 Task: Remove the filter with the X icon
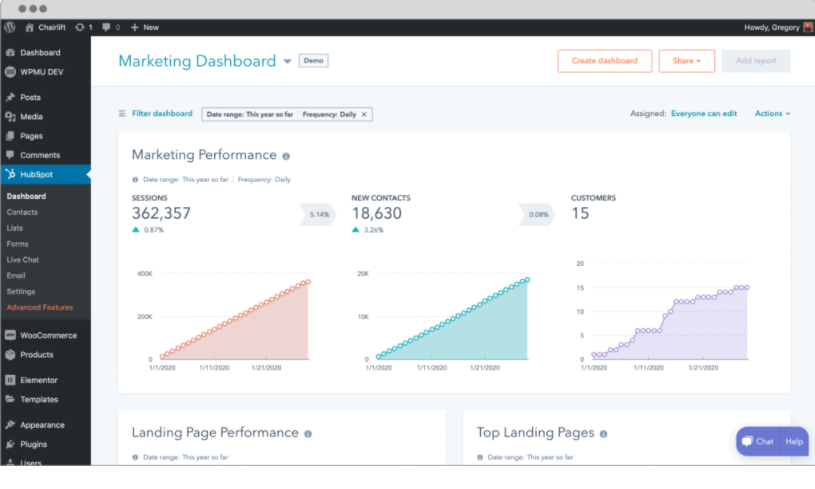click(x=364, y=114)
